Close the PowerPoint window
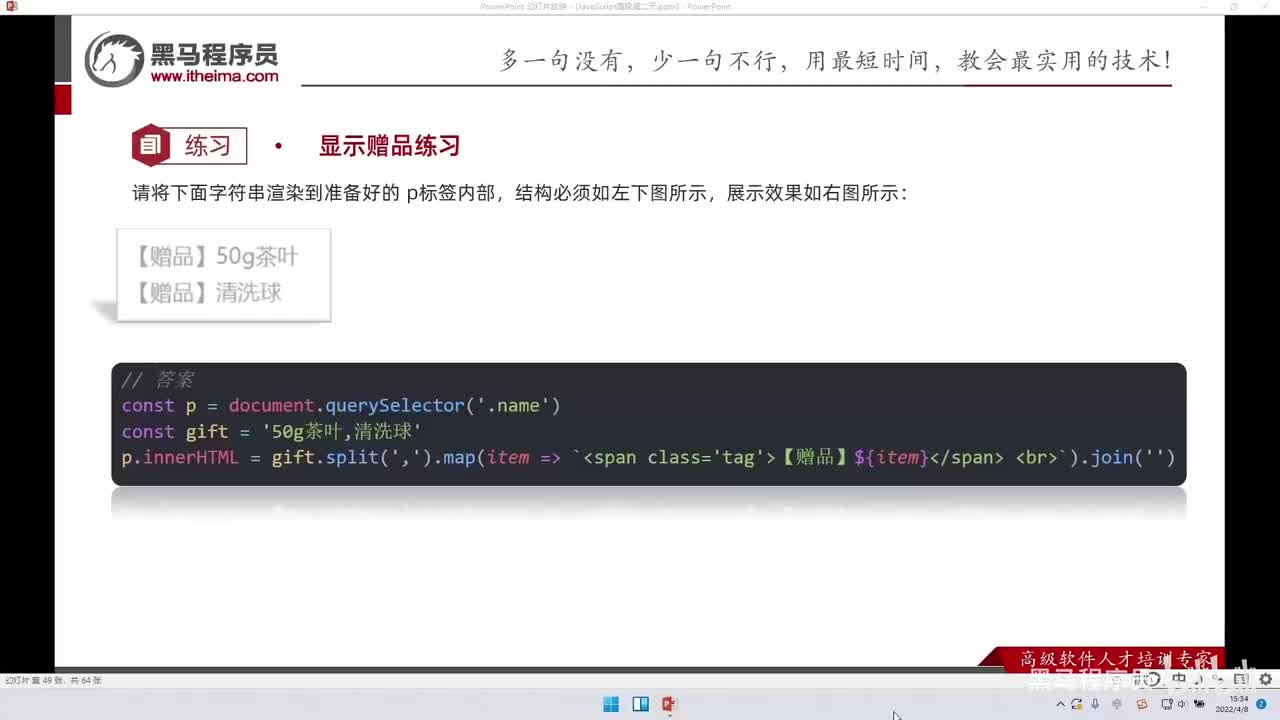1280x720 pixels. click(x=1263, y=6)
